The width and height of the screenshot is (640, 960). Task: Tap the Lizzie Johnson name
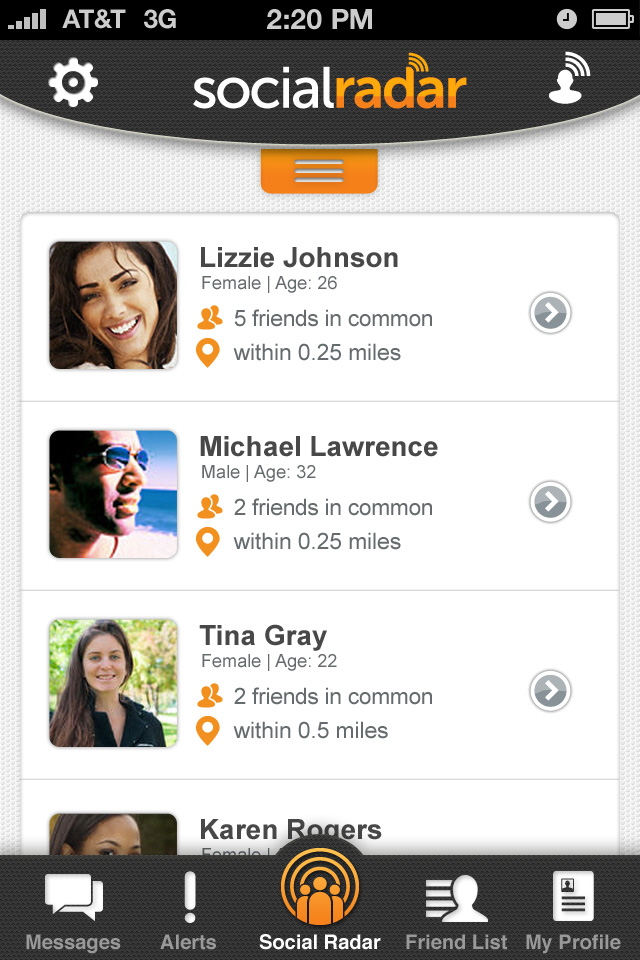pyautogui.click(x=299, y=258)
